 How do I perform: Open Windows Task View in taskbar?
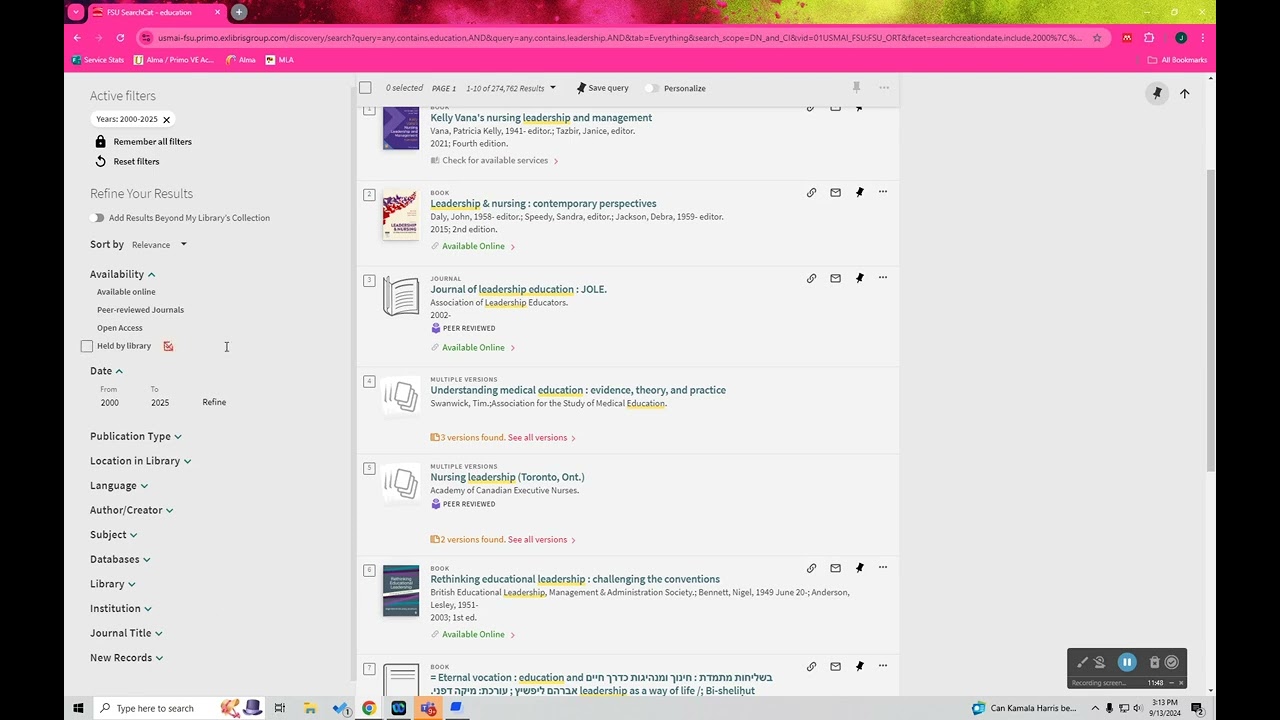(280, 708)
